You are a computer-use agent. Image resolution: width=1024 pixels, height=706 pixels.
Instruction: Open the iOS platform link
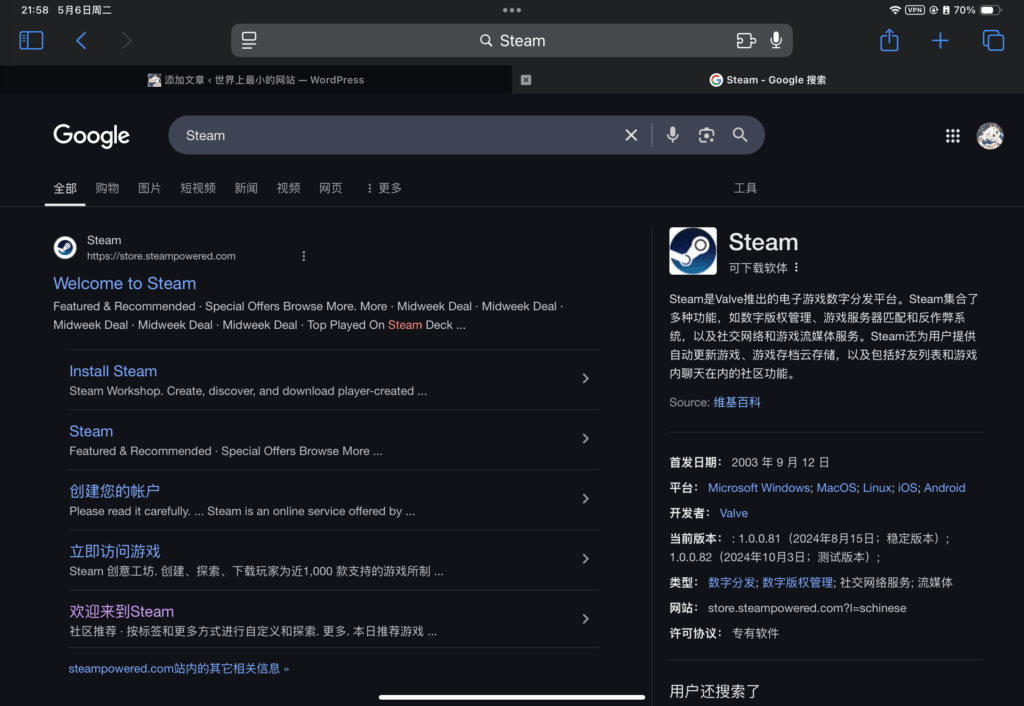click(907, 488)
